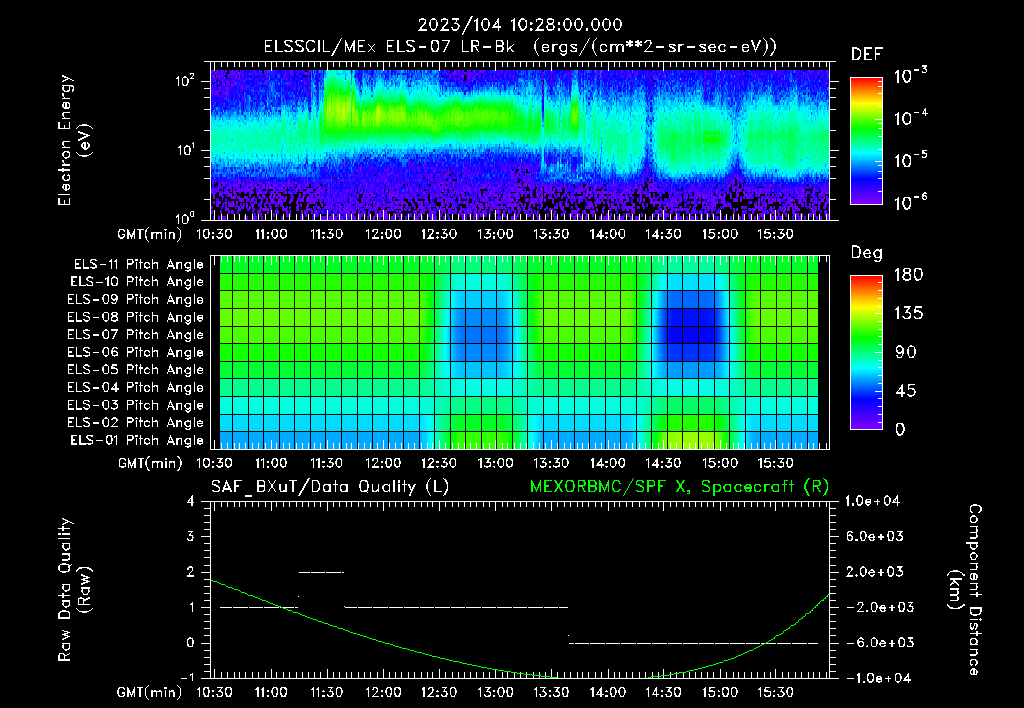Click the 10^1 electron energy tick label
1024x708 pixels.
(x=185, y=150)
